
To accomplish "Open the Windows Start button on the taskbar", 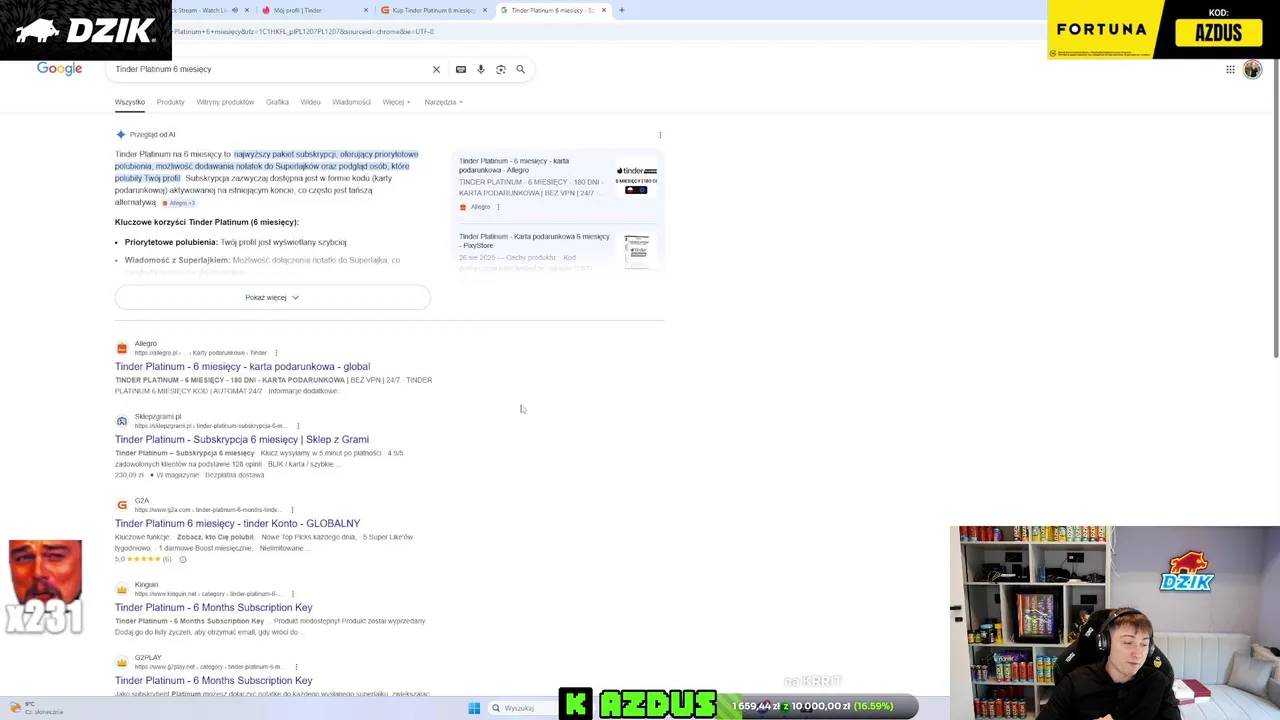I will point(474,708).
